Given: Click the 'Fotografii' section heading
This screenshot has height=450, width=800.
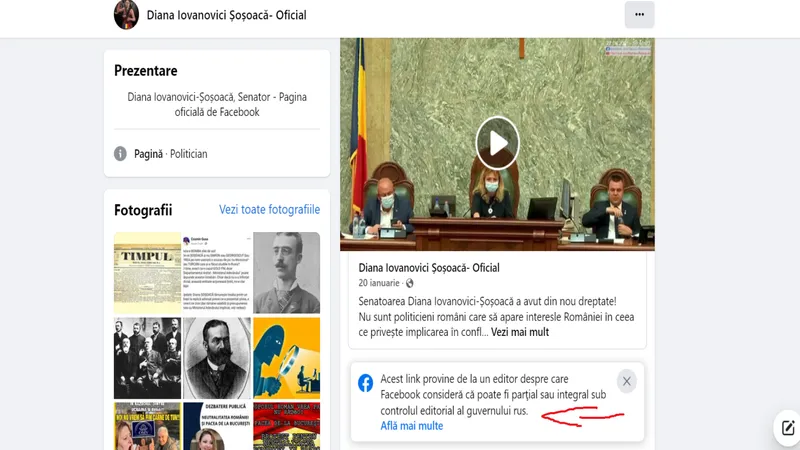Looking at the screenshot, I should coord(143,210).
